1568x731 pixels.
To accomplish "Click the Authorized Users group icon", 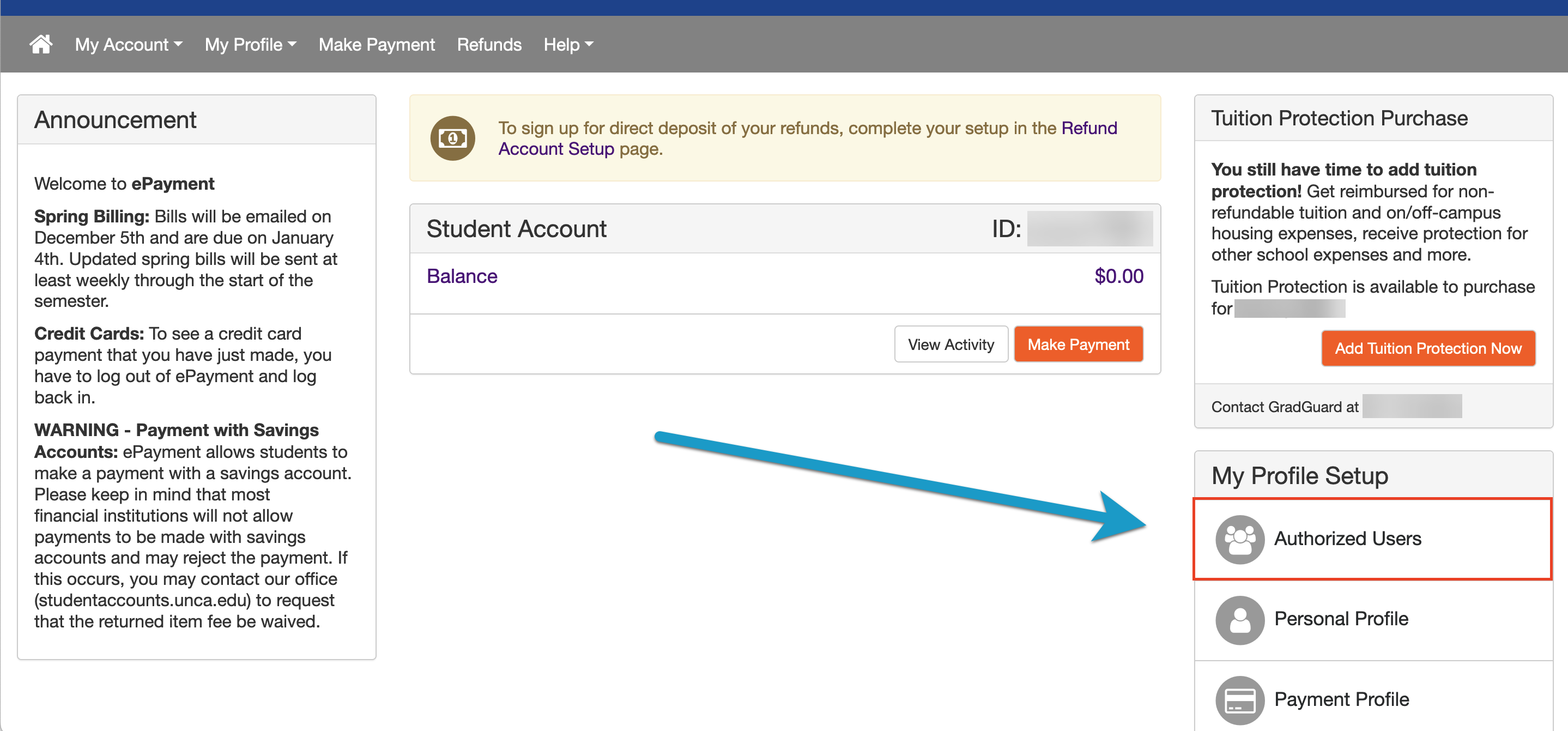I will [1239, 539].
